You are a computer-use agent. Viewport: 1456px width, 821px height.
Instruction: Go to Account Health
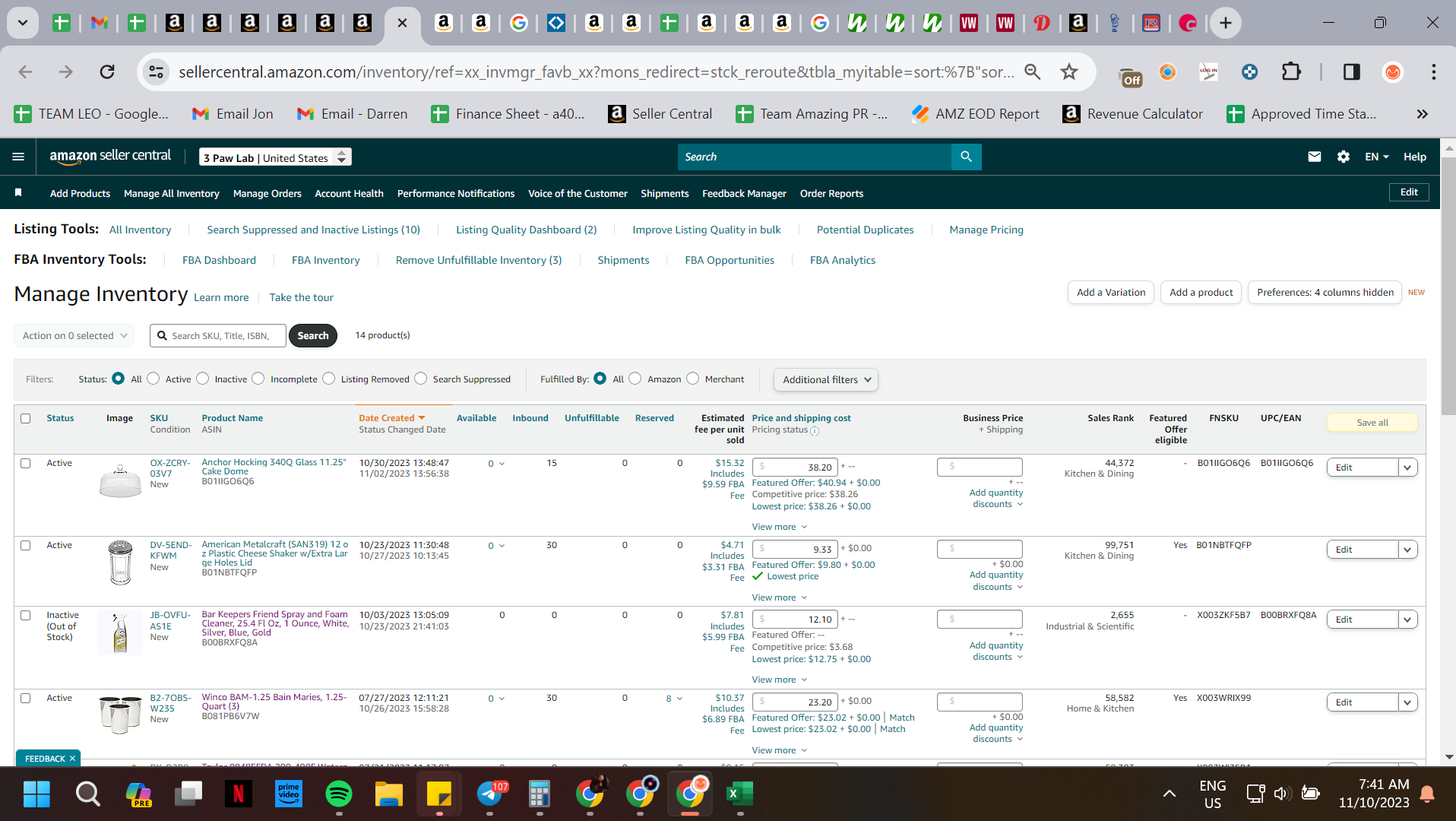pyautogui.click(x=350, y=193)
